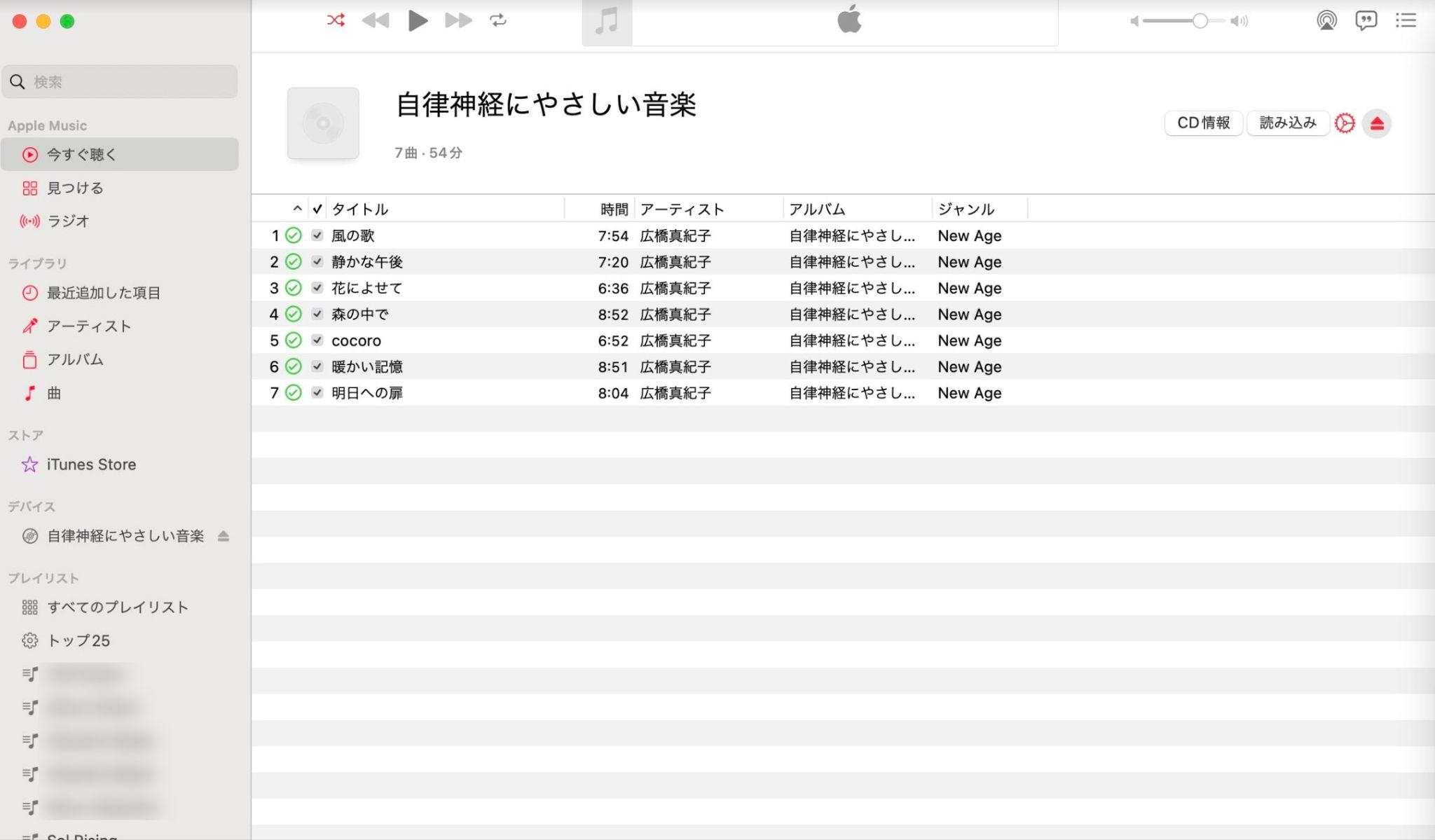Open すべてのプレイリスト
This screenshot has width=1435, height=840.
click(x=120, y=607)
